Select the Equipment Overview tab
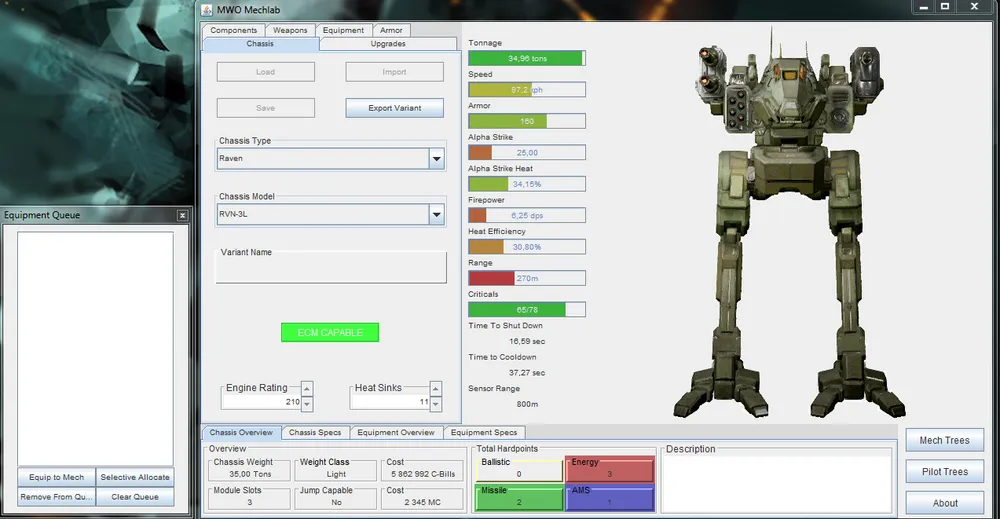The image size is (1000, 519). 396,432
